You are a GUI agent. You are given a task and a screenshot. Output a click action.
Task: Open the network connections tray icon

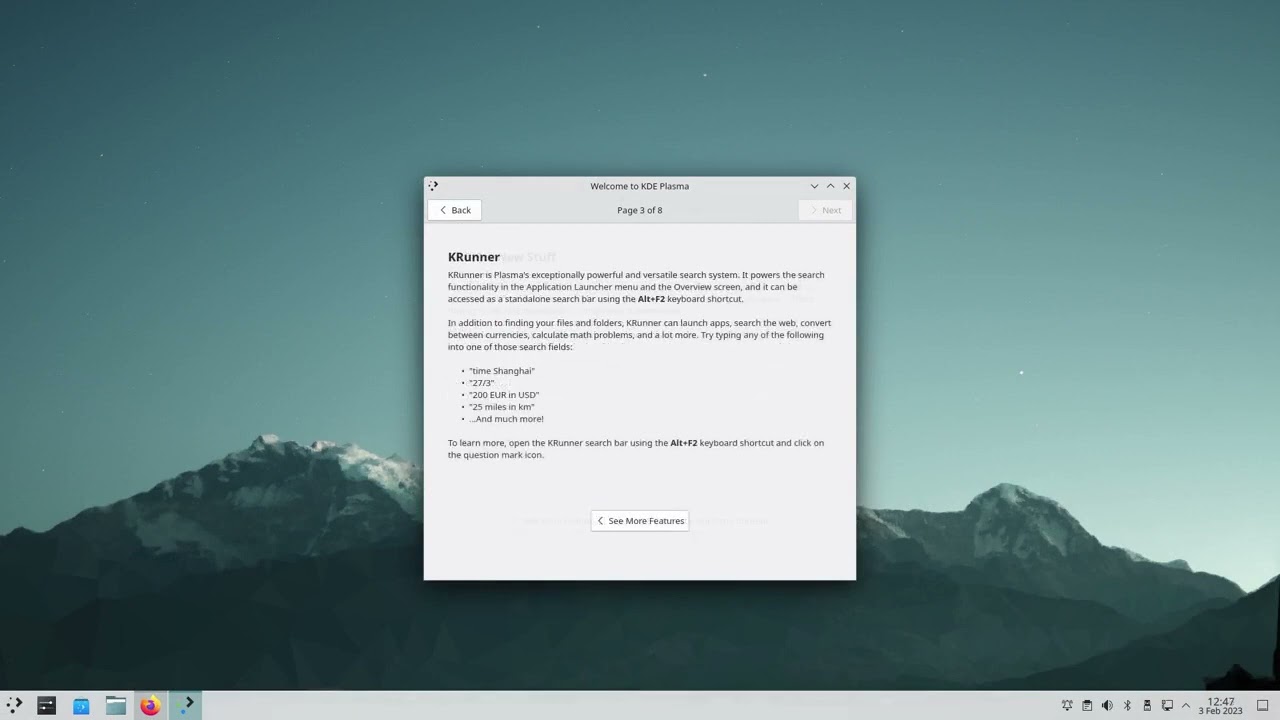pos(1167,706)
